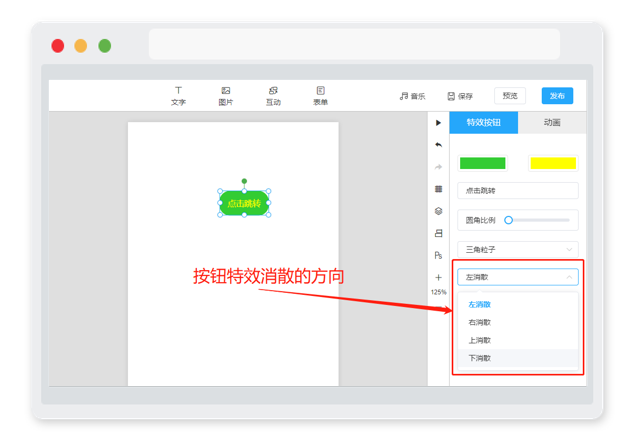Select the green 点击跳转 button on canvas

click(x=244, y=203)
